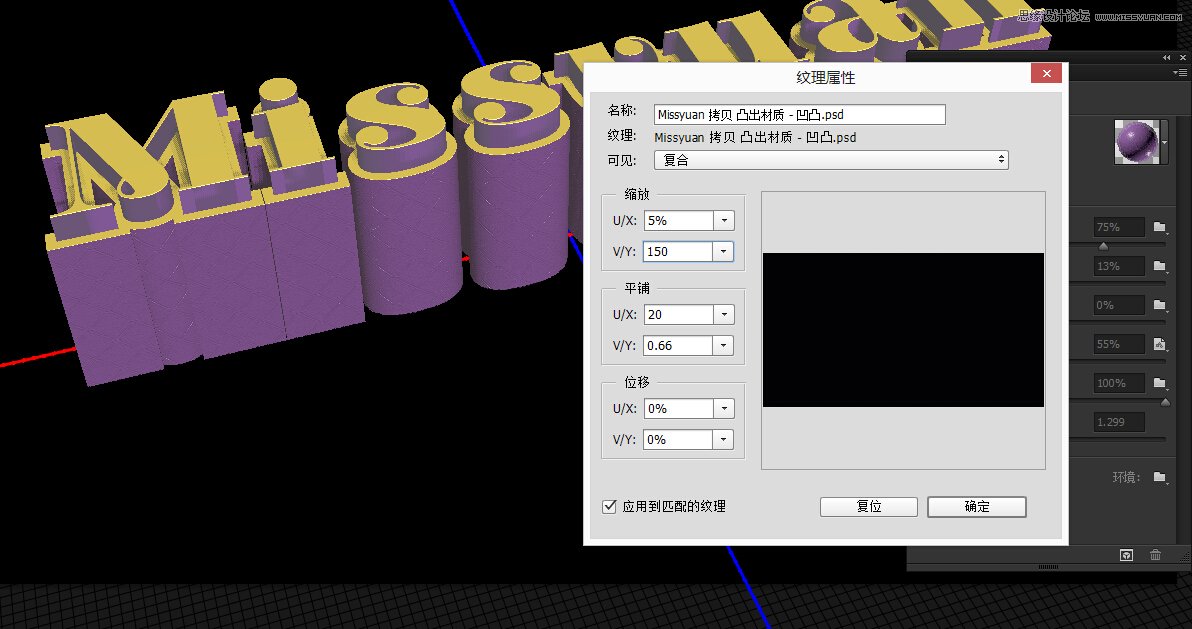Uncheck 应用到匹配的纹理 checkbox

pos(609,506)
